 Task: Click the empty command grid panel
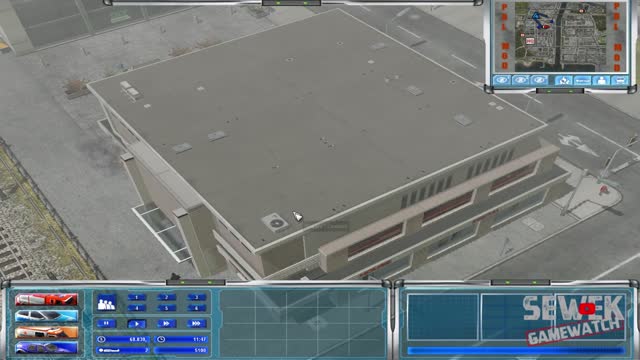[x=302, y=322]
